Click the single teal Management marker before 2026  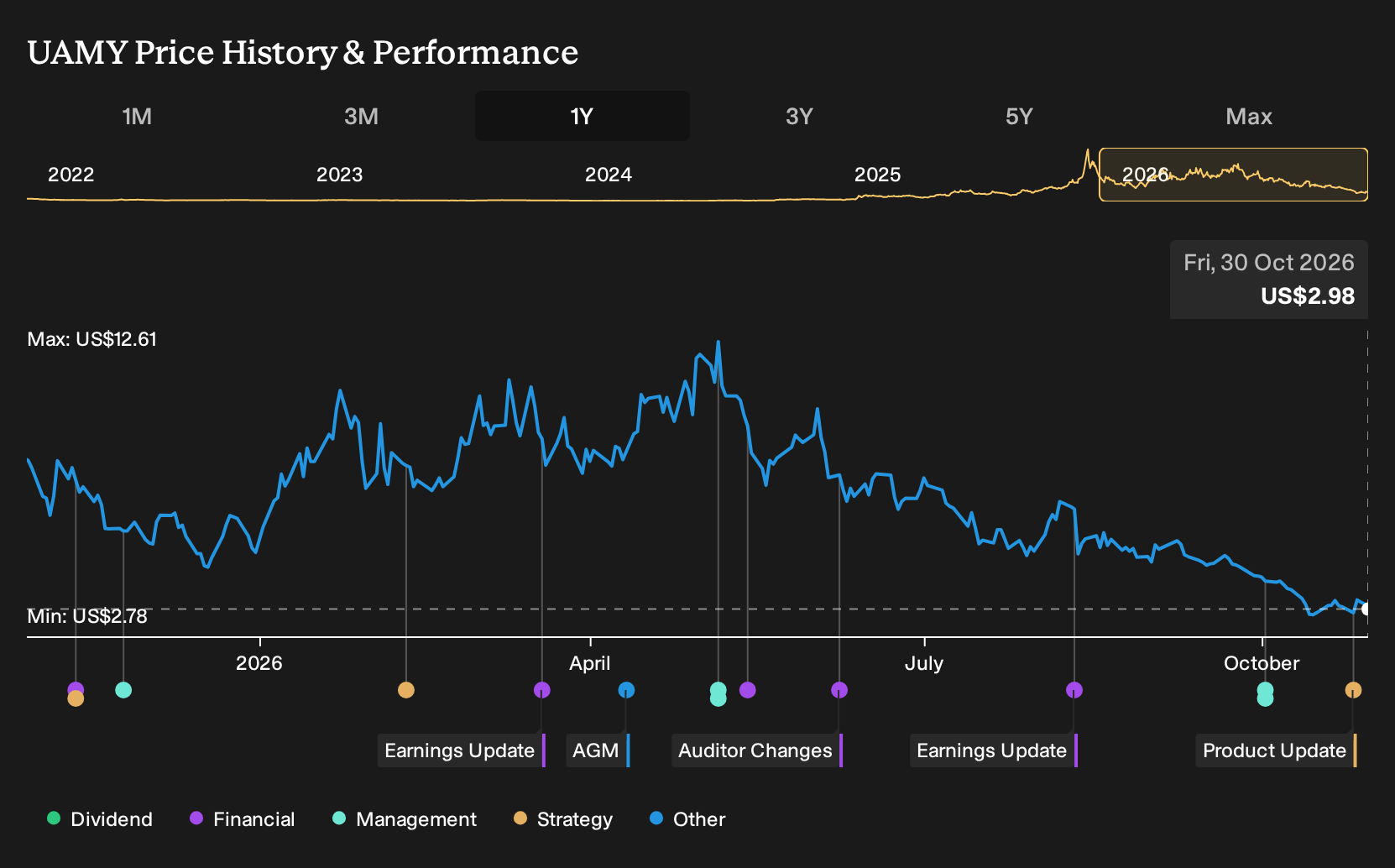coord(123,690)
